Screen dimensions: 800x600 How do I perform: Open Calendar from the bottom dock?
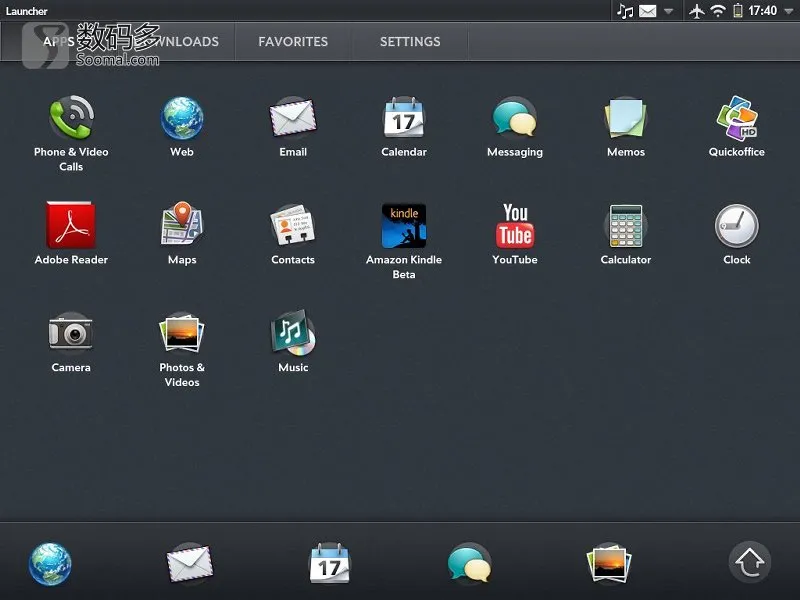330,563
